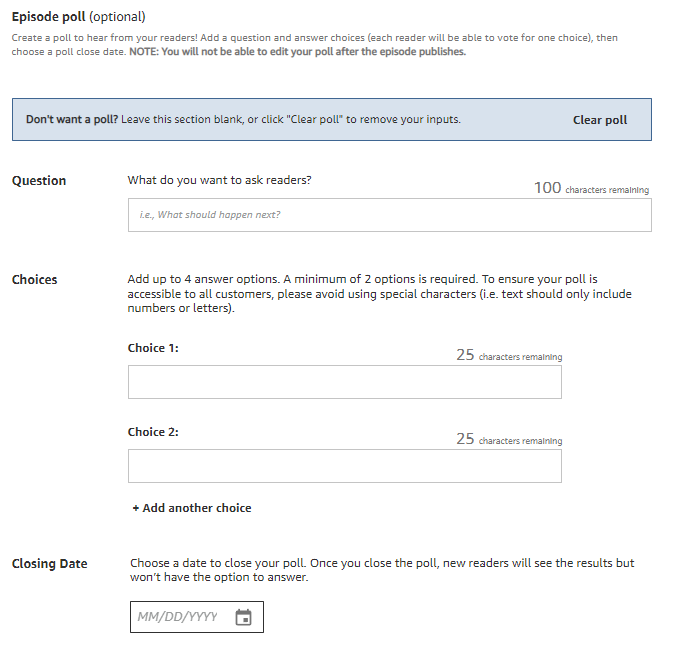Click "What do you want to ask readers?" prompt

point(219,181)
